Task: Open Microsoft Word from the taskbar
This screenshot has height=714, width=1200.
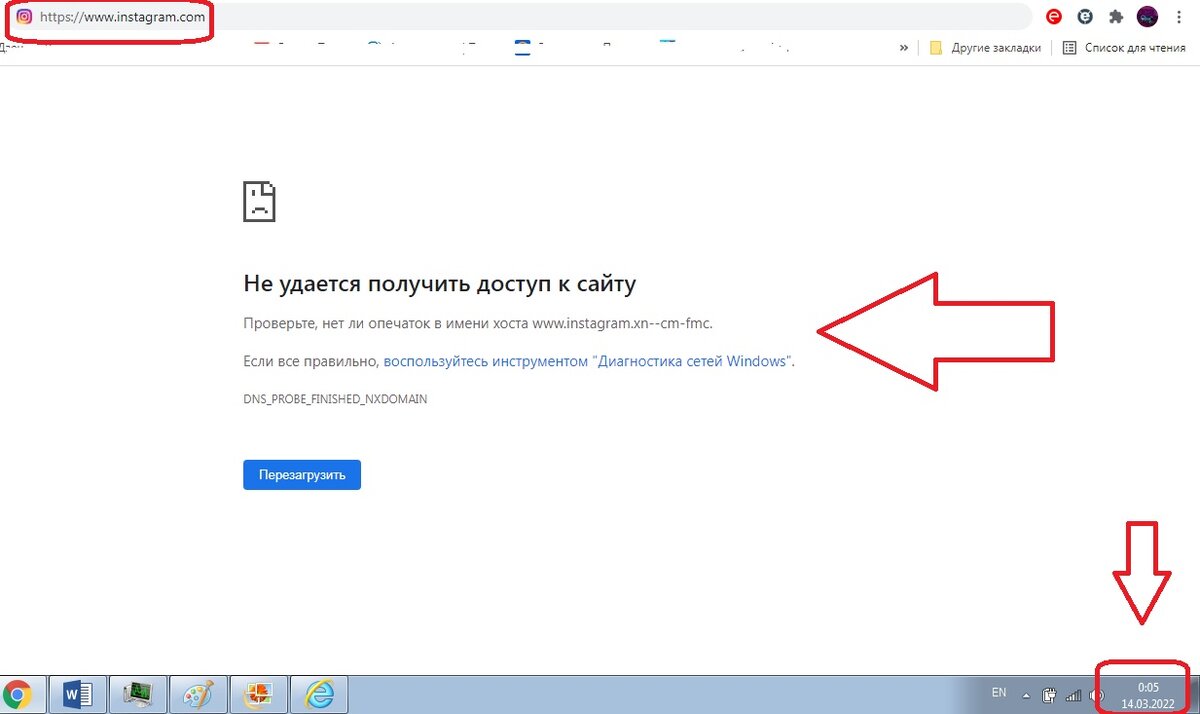Action: (x=77, y=693)
